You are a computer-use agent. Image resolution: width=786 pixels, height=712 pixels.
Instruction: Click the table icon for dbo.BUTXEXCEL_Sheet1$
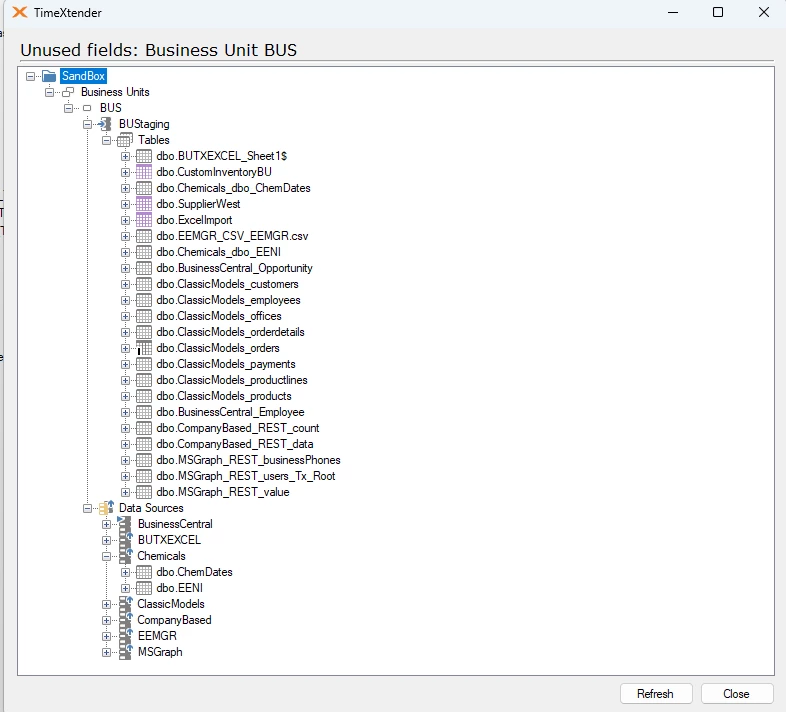(x=144, y=156)
